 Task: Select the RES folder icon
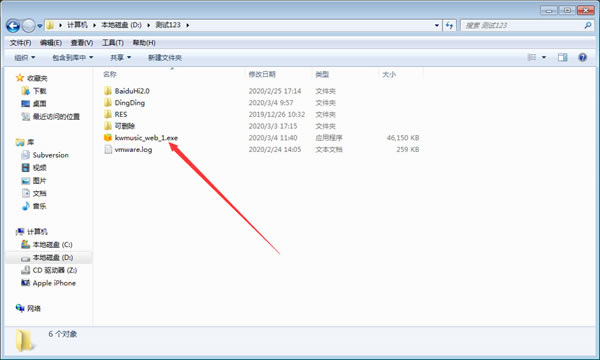coord(108,114)
